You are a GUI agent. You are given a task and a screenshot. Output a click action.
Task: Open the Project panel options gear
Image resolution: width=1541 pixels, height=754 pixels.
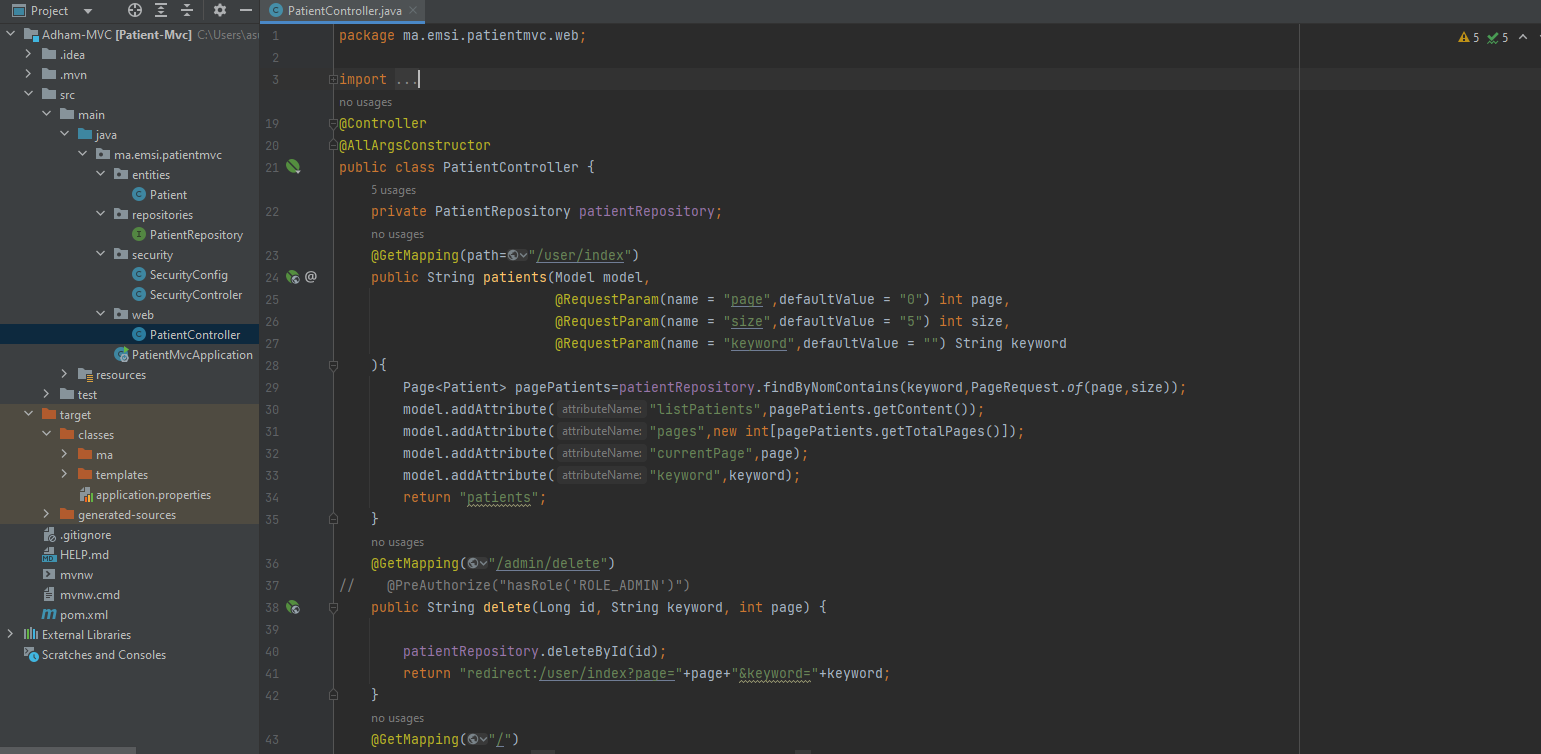[x=220, y=10]
